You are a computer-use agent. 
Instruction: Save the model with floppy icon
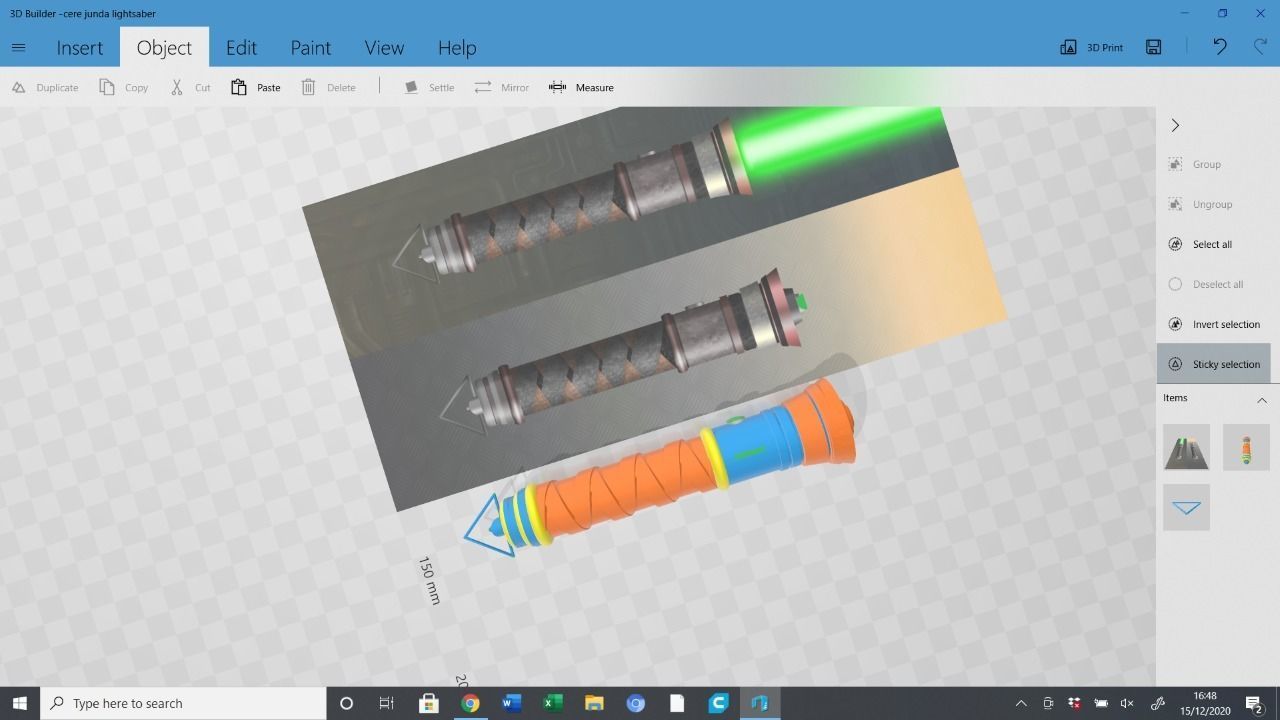coord(1154,47)
